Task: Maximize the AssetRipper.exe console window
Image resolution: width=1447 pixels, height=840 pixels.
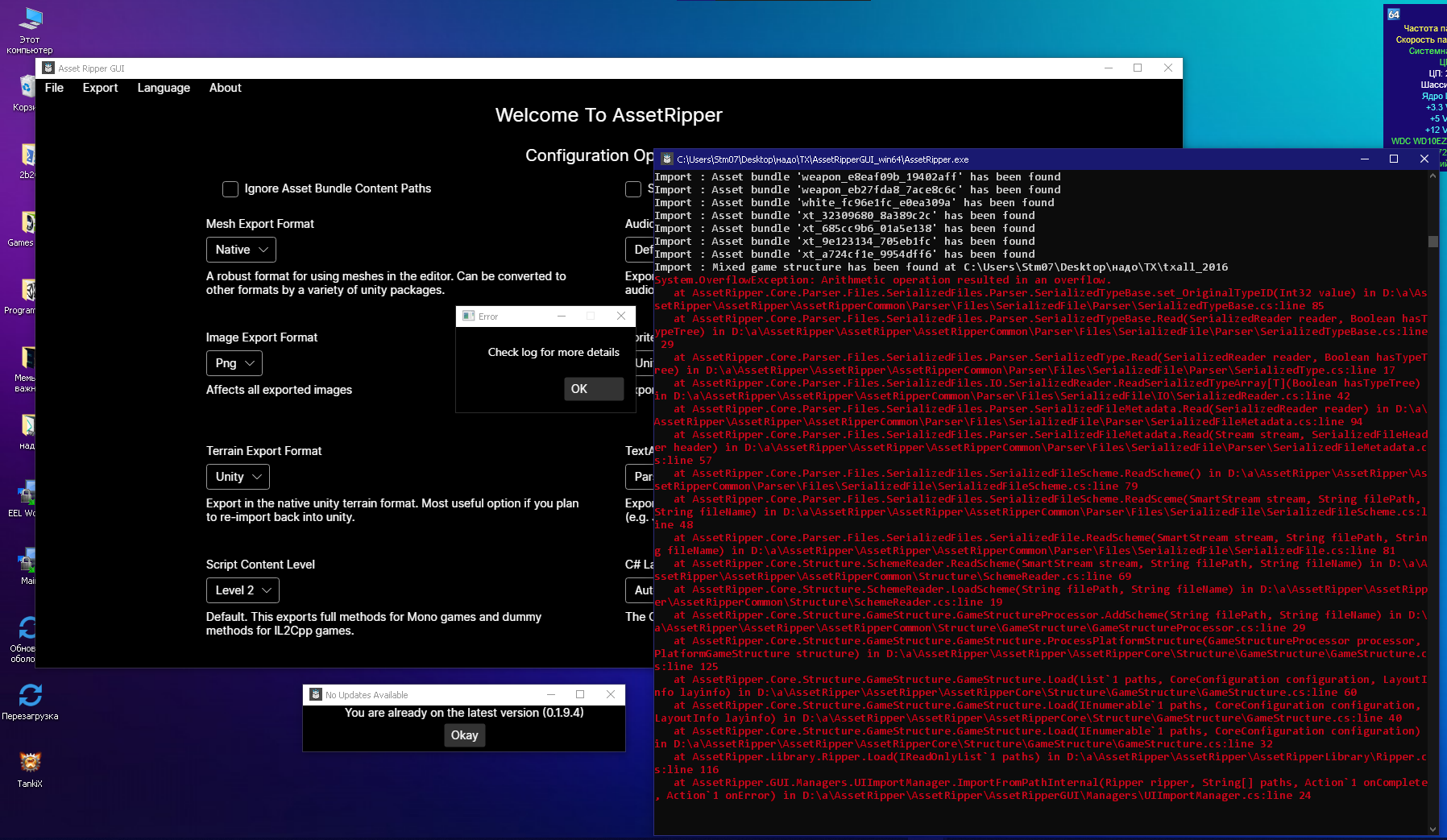Action: 1394,159
